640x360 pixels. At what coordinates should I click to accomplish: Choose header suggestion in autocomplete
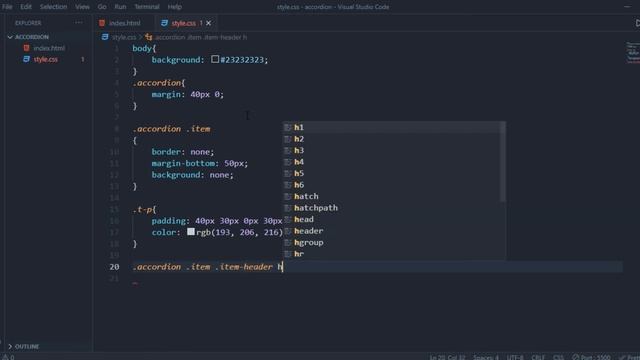[x=393, y=231]
